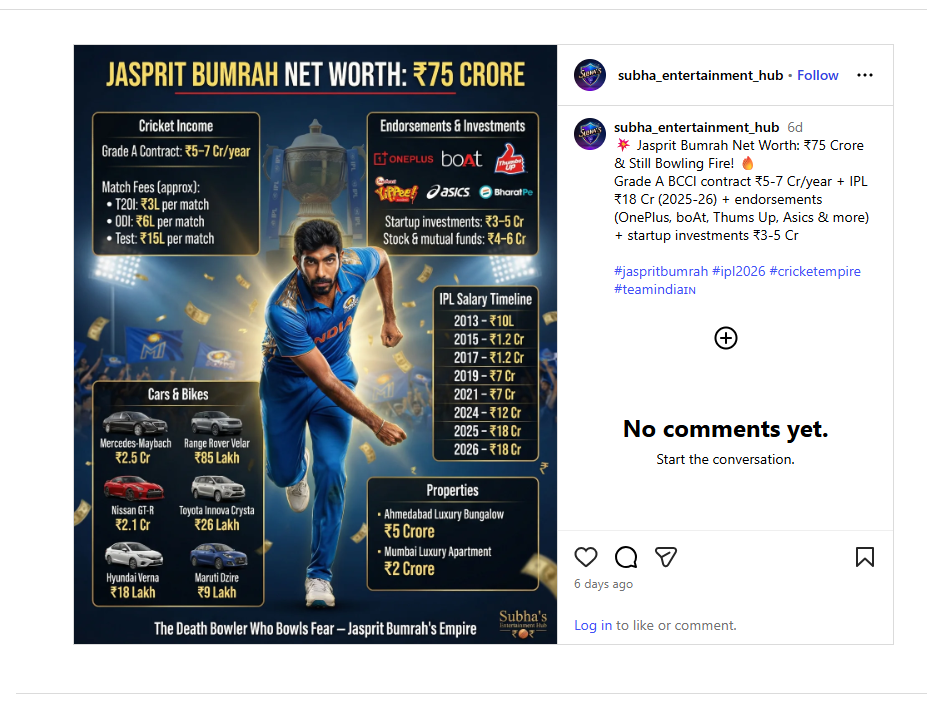Screen dimensions: 927x726
Task: Open the header profile picture avatar
Action: click(x=590, y=75)
